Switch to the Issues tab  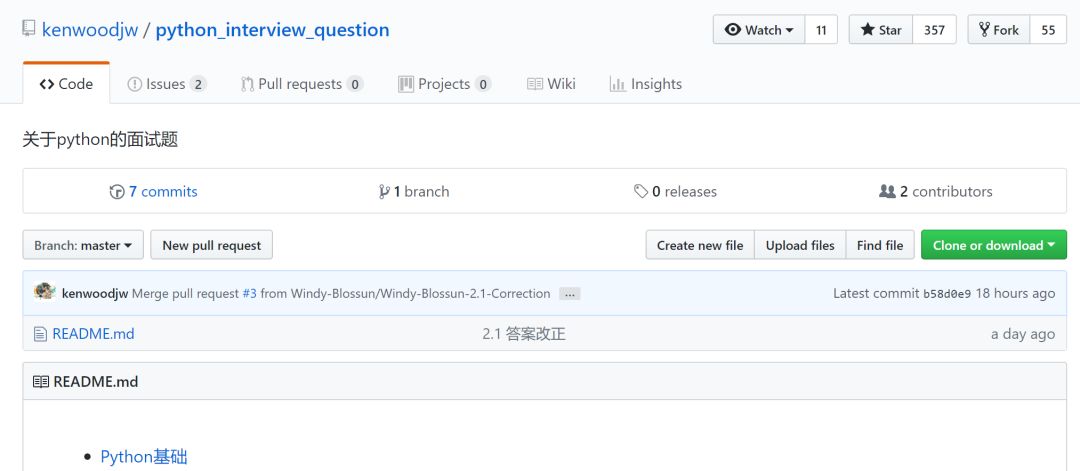pyautogui.click(x=167, y=84)
